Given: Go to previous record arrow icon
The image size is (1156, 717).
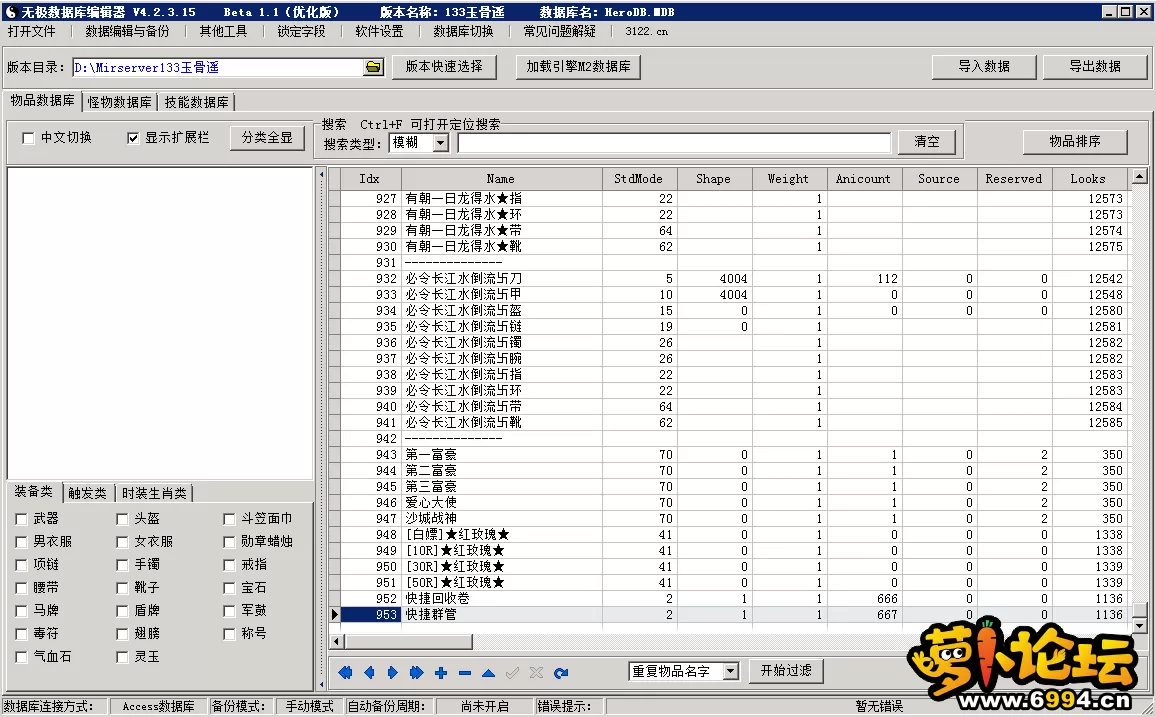Looking at the screenshot, I should pos(369,672).
